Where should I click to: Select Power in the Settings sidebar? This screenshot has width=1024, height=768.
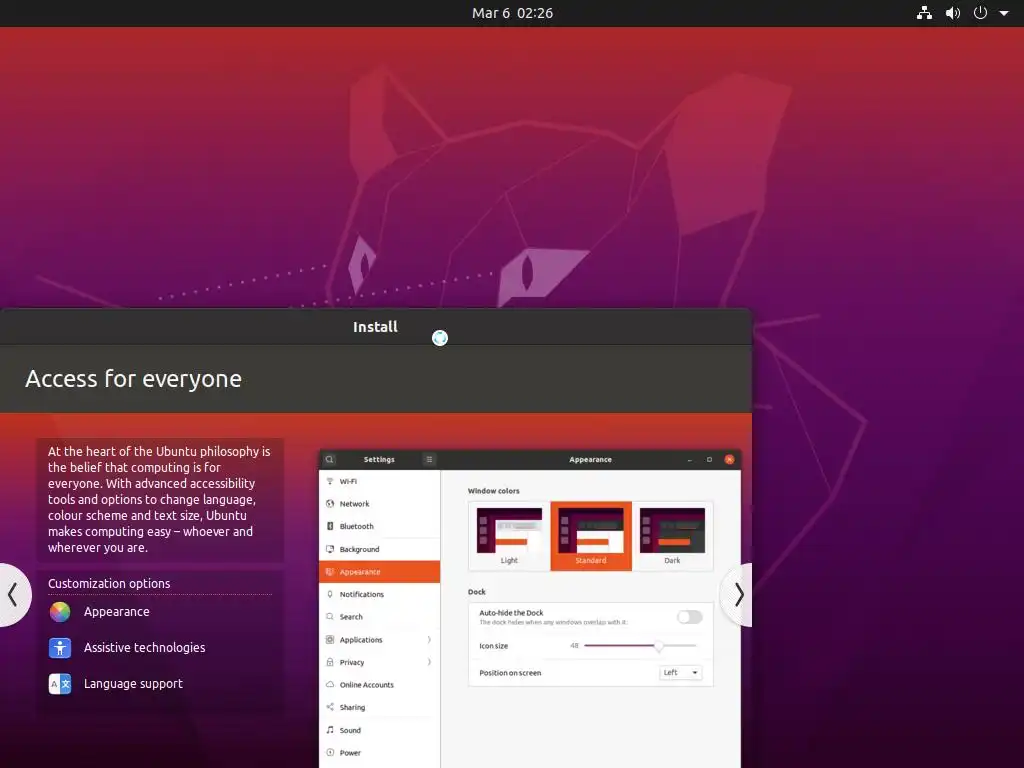click(x=379, y=753)
